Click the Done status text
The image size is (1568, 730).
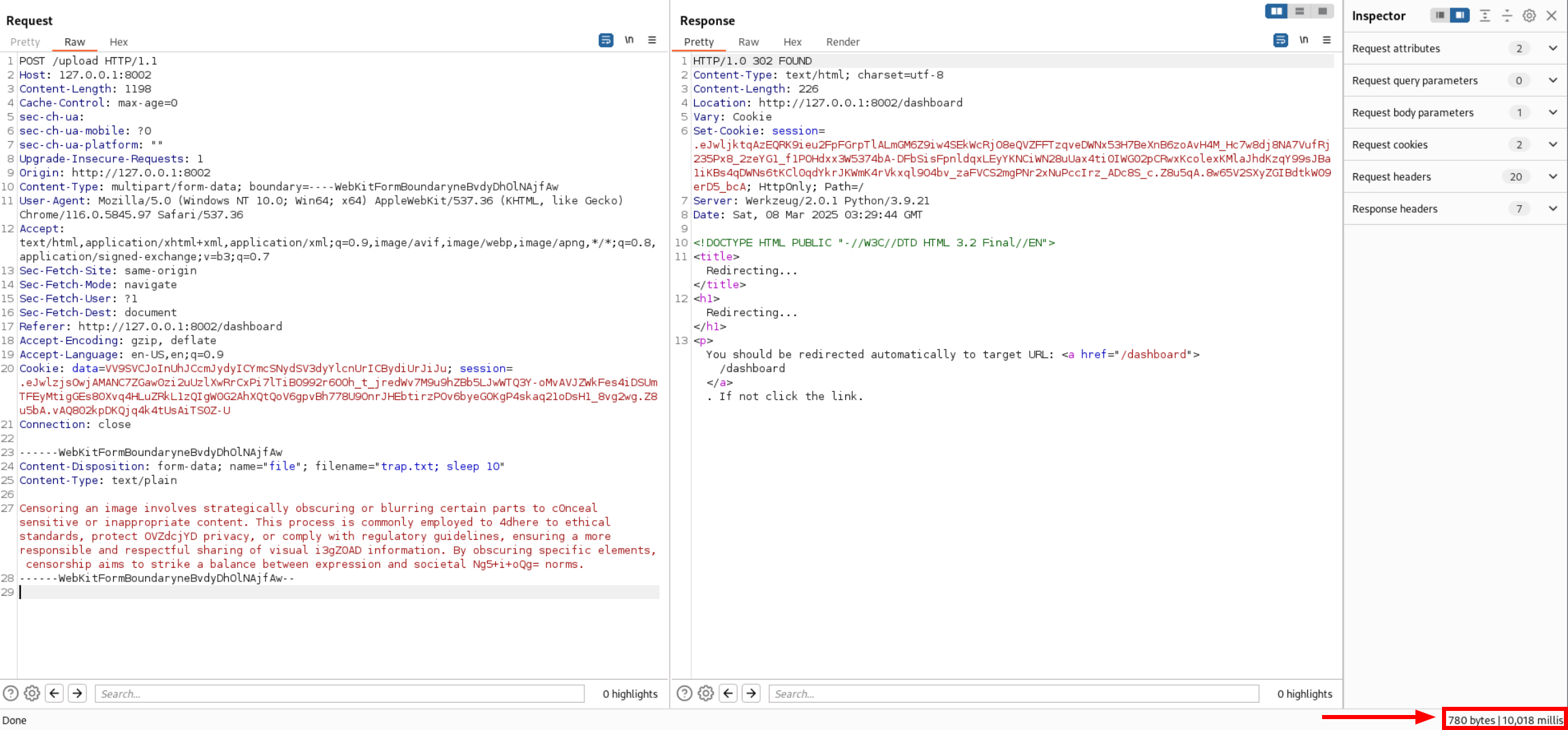[14, 720]
